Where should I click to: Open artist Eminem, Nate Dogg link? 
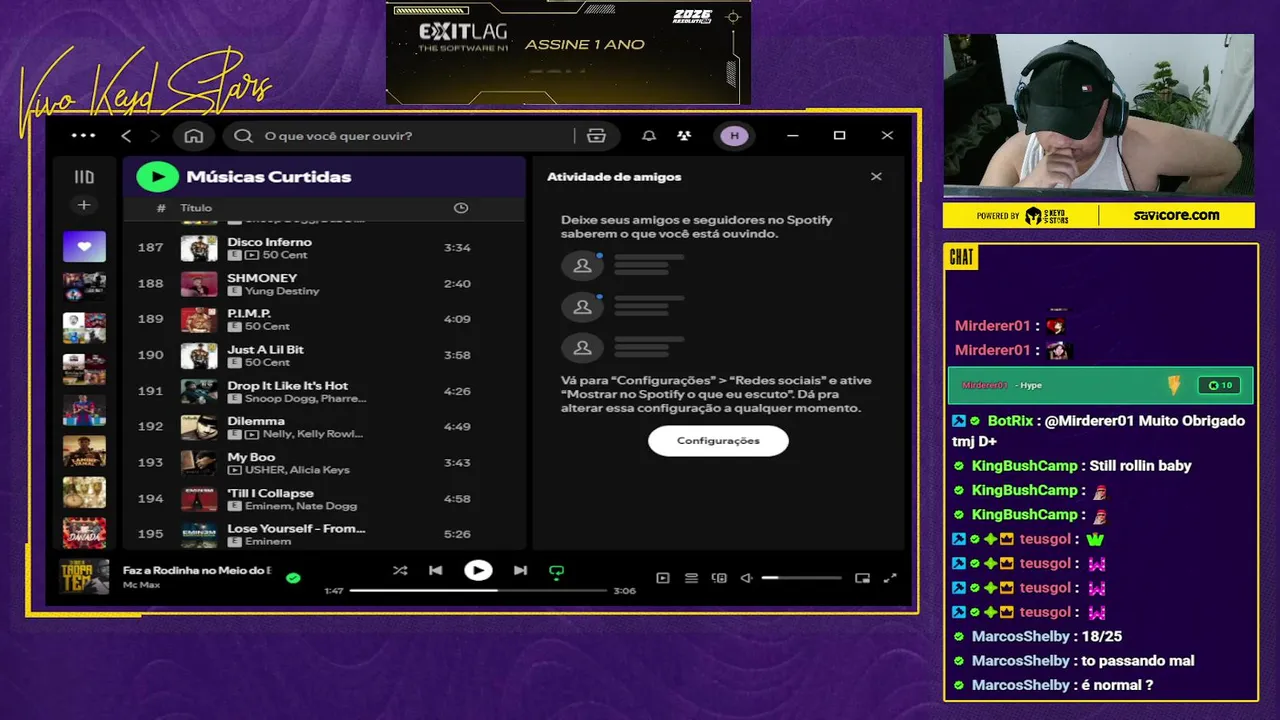tap(301, 506)
